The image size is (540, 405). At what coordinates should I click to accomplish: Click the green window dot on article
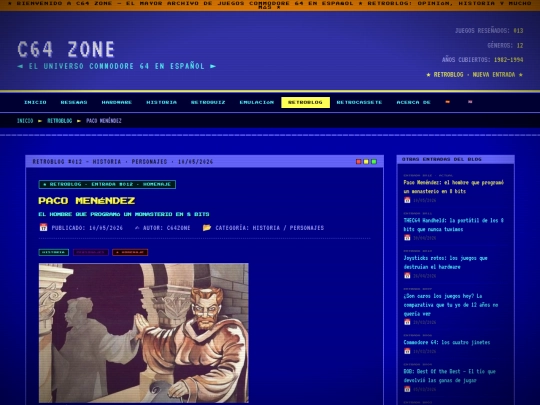(374, 162)
